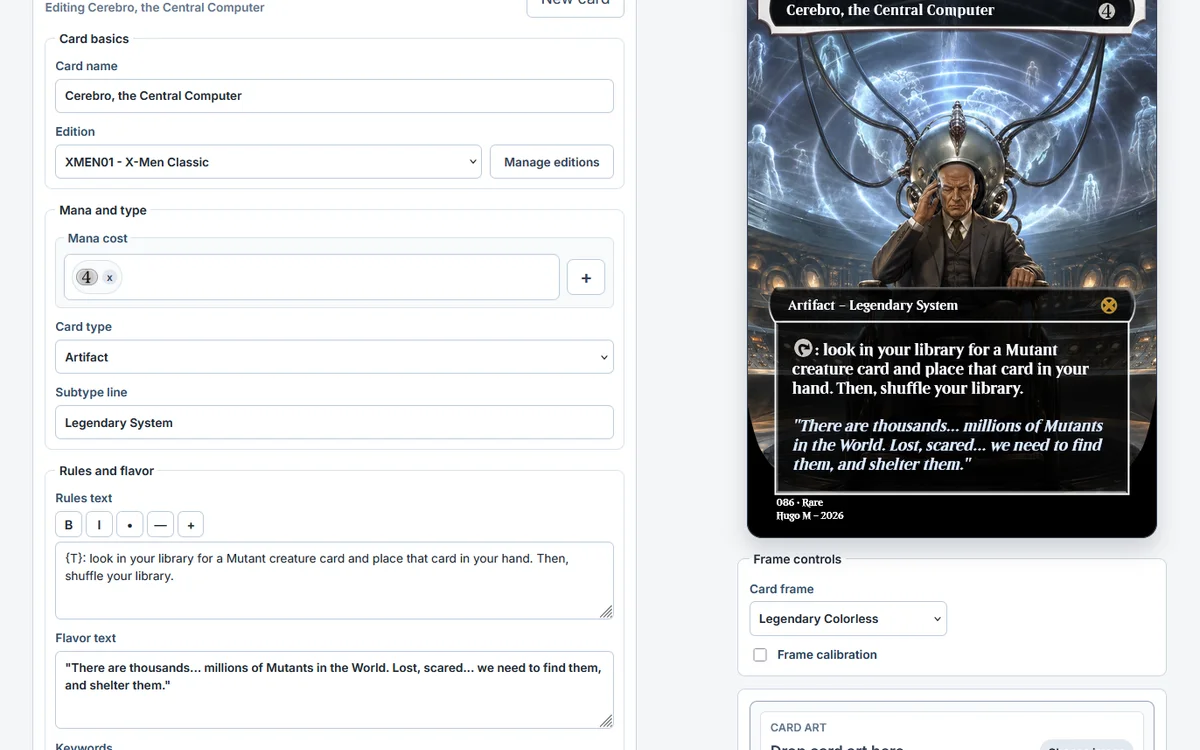Click the set symbol on card type line

[x=1109, y=306]
